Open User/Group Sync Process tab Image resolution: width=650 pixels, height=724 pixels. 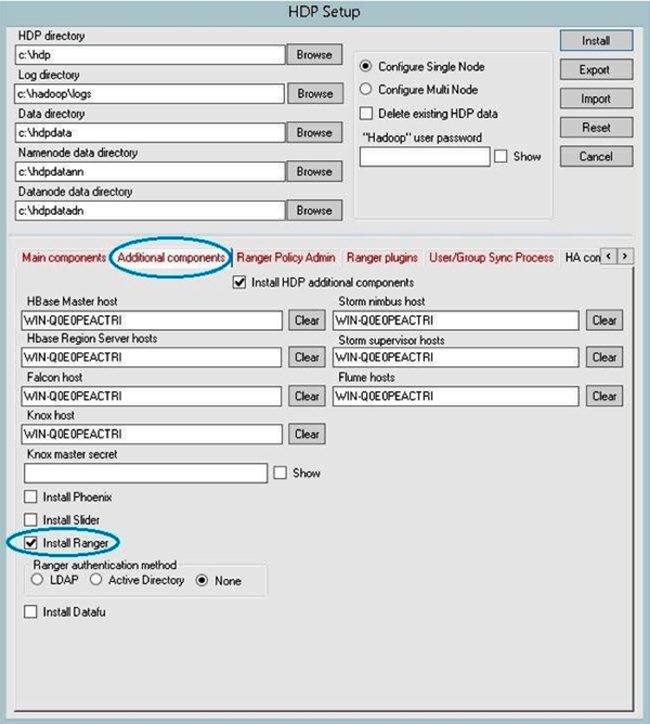[x=491, y=258]
